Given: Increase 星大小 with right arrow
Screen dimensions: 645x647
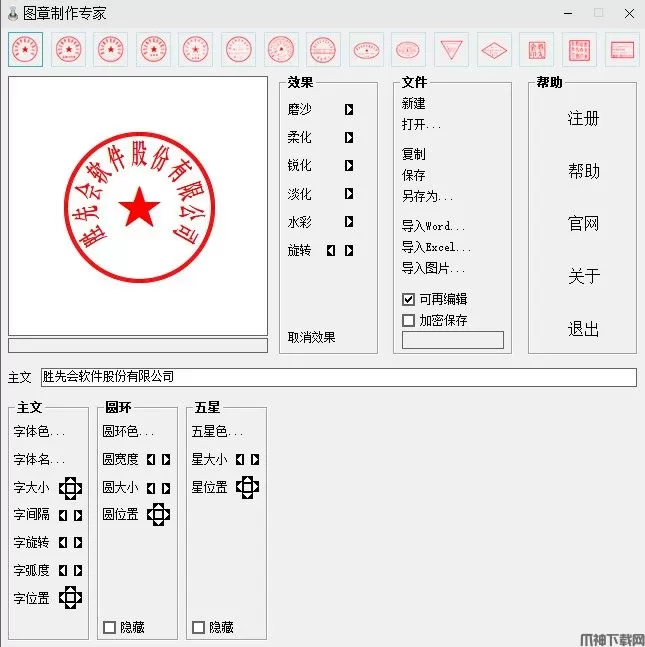Looking at the screenshot, I should coord(255,460).
